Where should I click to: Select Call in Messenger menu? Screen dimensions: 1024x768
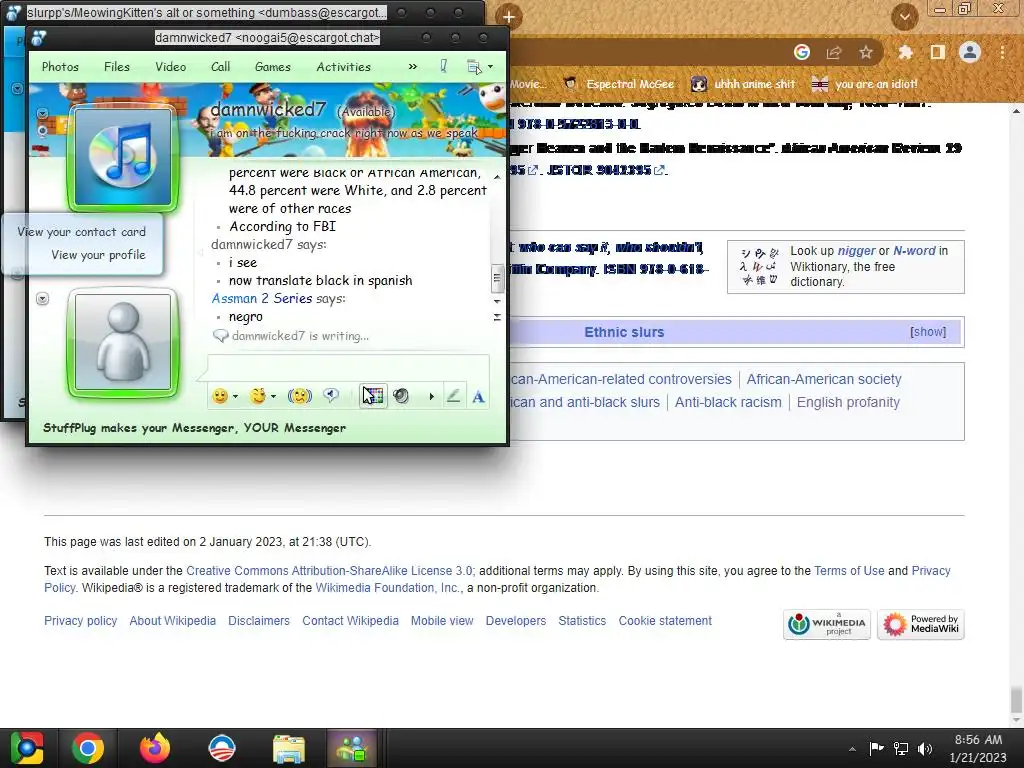coord(220,67)
